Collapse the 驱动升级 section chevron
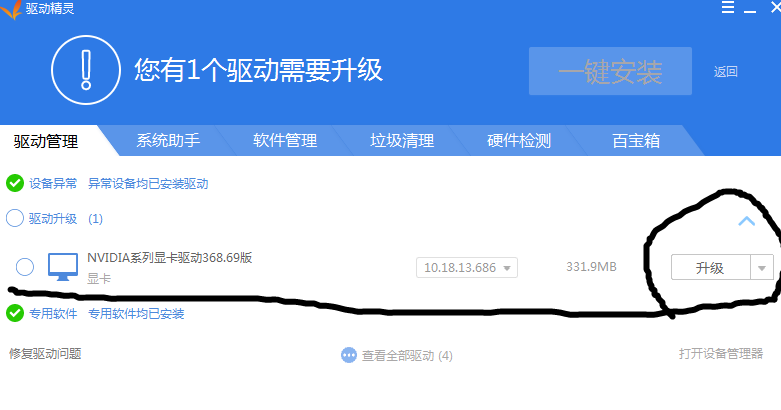 (746, 221)
